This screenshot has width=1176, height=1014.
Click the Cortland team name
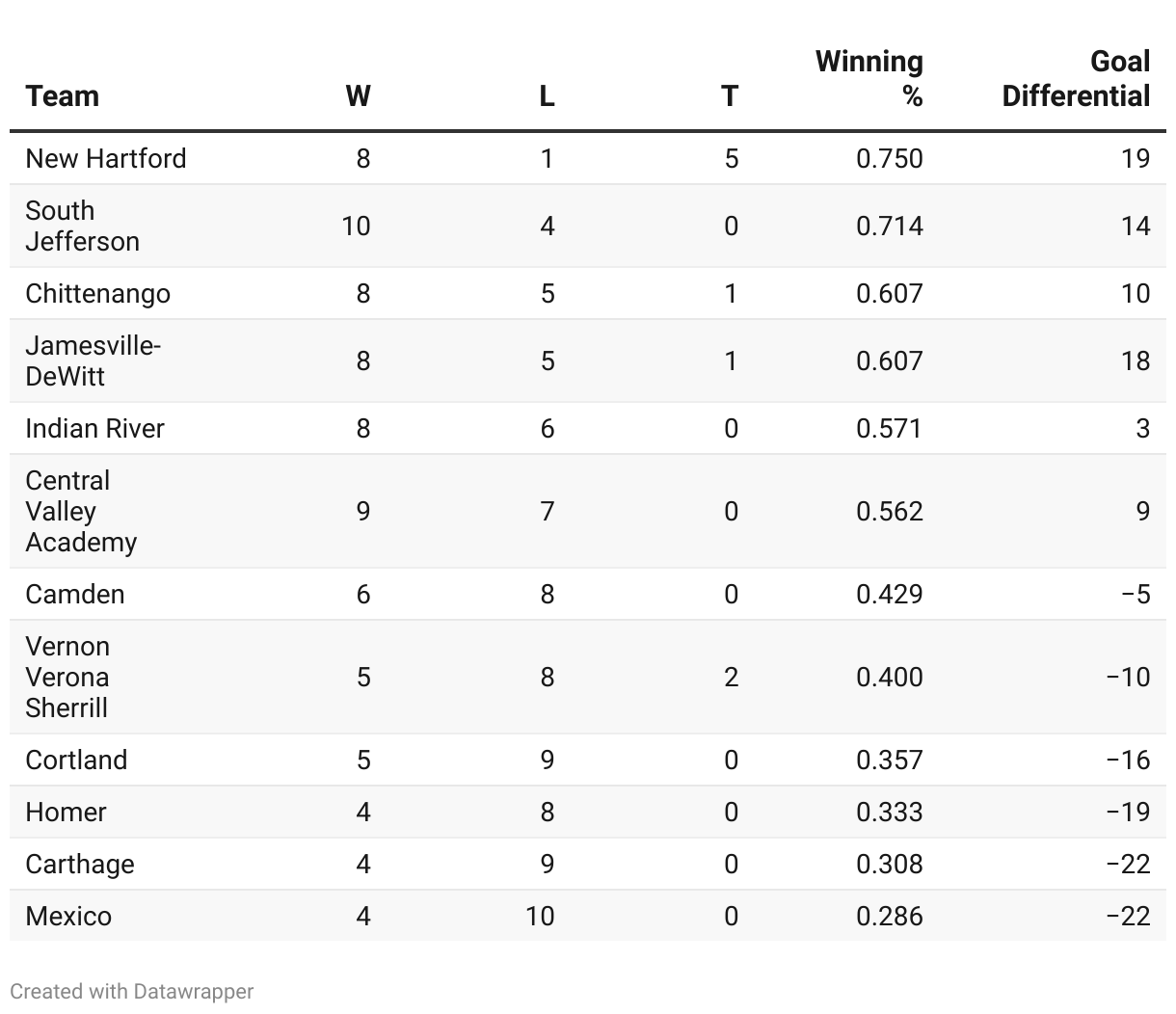76,760
